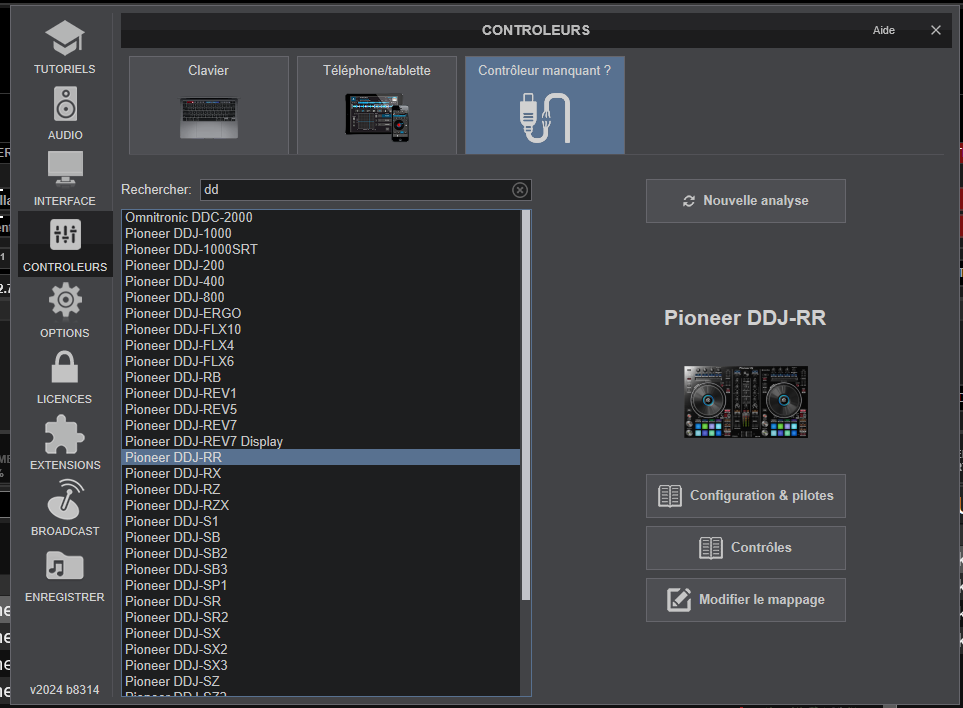963x708 pixels.
Task: Select Pioneer DDJ-SR2 in the list
Action: (321, 617)
